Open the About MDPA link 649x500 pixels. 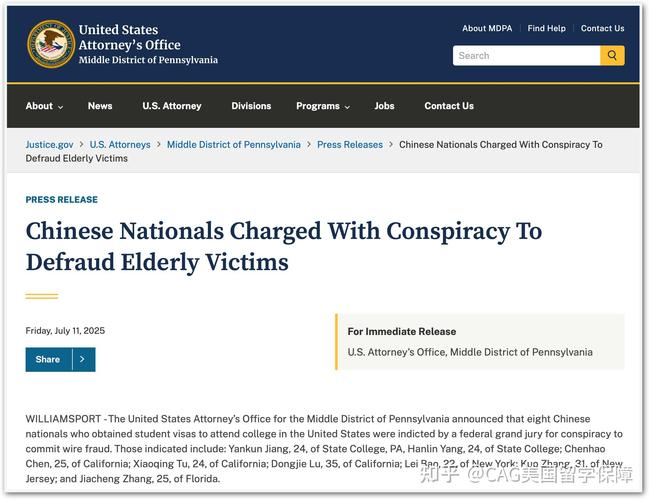487,28
